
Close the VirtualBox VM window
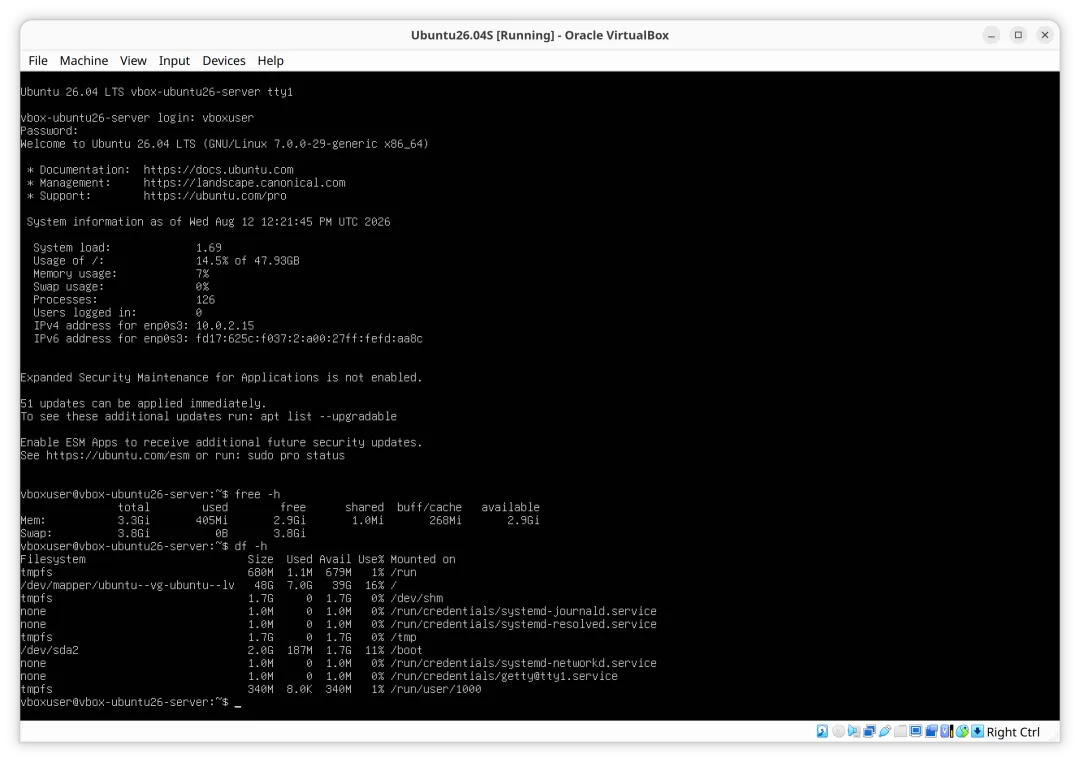[1045, 35]
